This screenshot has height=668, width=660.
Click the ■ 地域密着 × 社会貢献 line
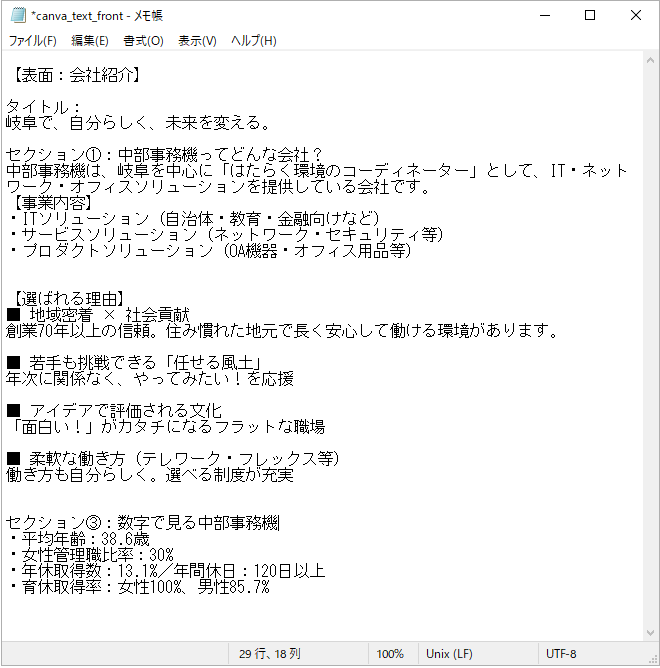98,315
